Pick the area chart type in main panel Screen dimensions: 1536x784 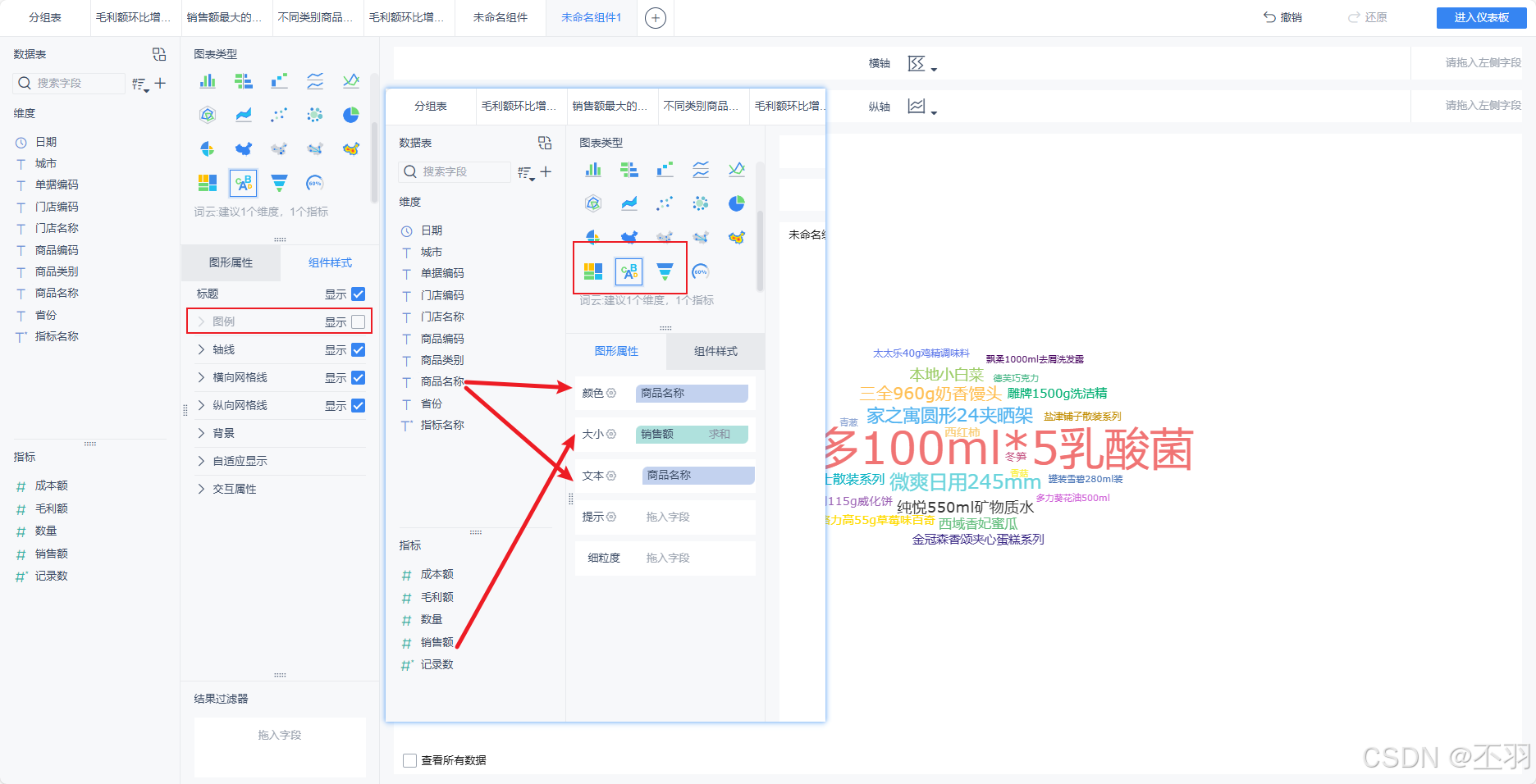[244, 115]
